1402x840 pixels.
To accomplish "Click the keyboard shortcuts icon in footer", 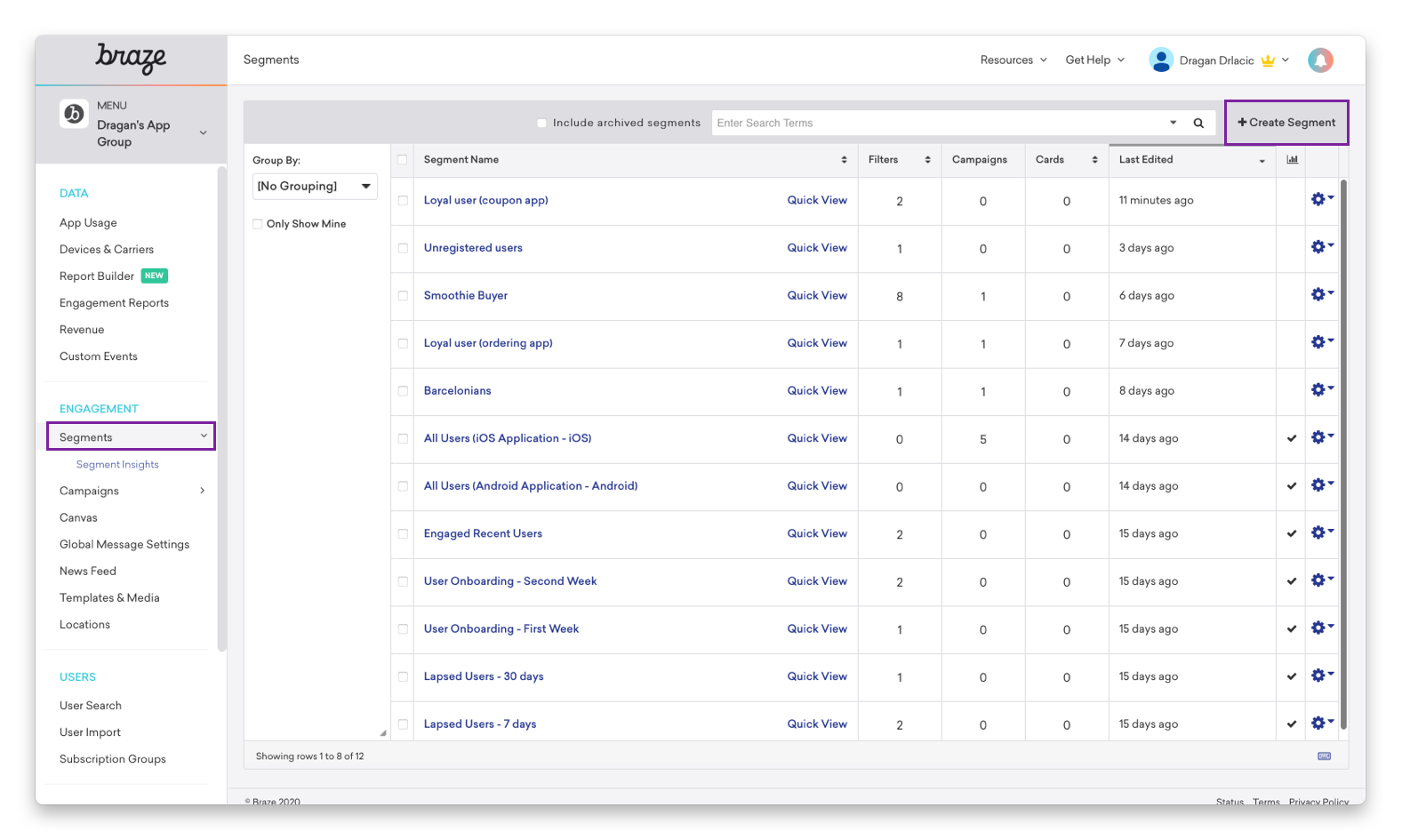I will [x=1324, y=756].
